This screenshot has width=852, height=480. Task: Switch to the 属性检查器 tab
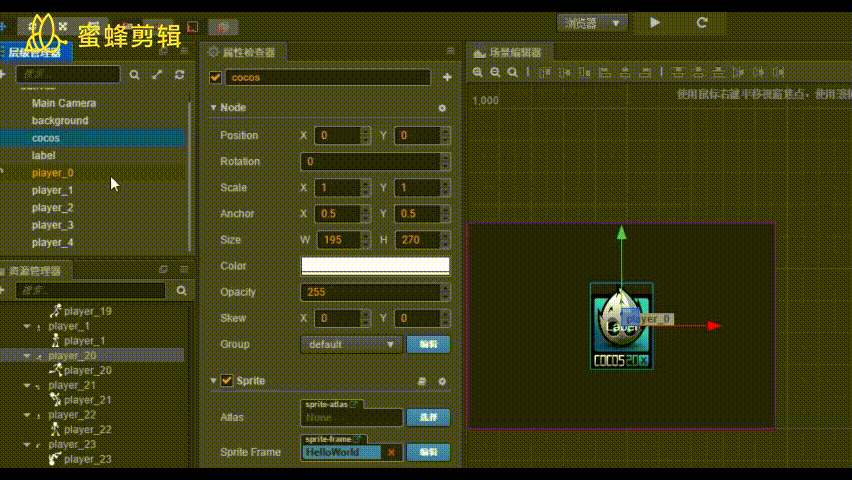242,52
